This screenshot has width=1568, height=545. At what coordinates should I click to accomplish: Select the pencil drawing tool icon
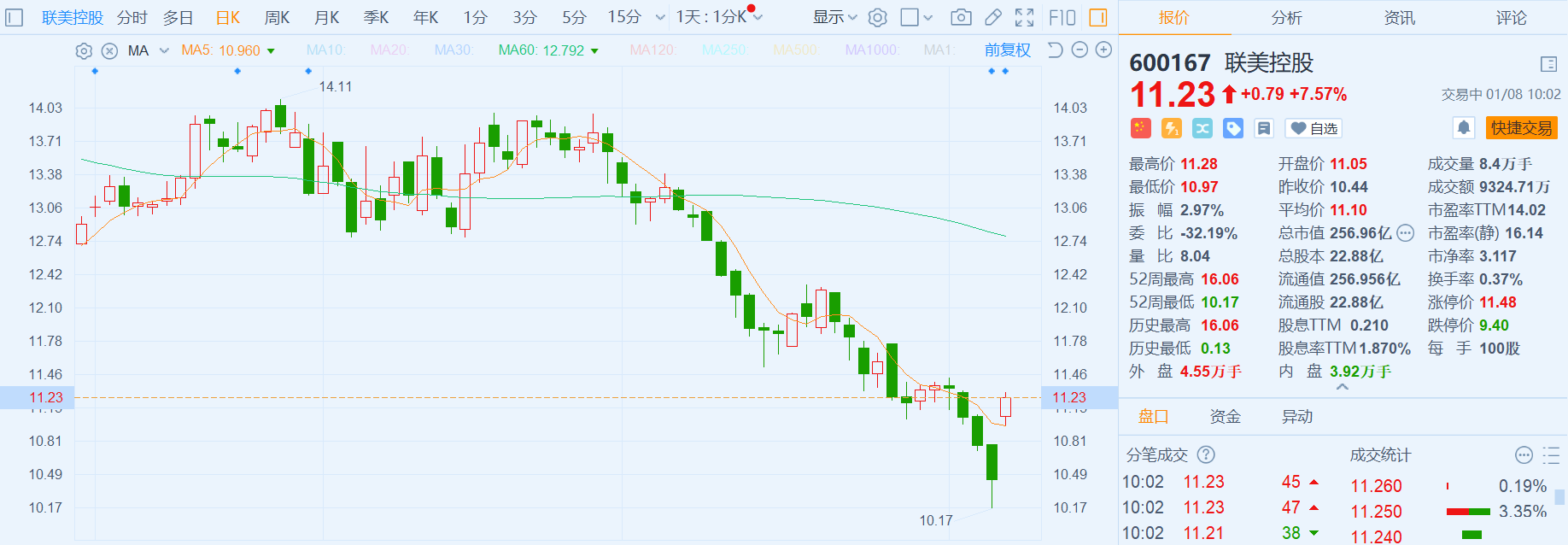993,17
